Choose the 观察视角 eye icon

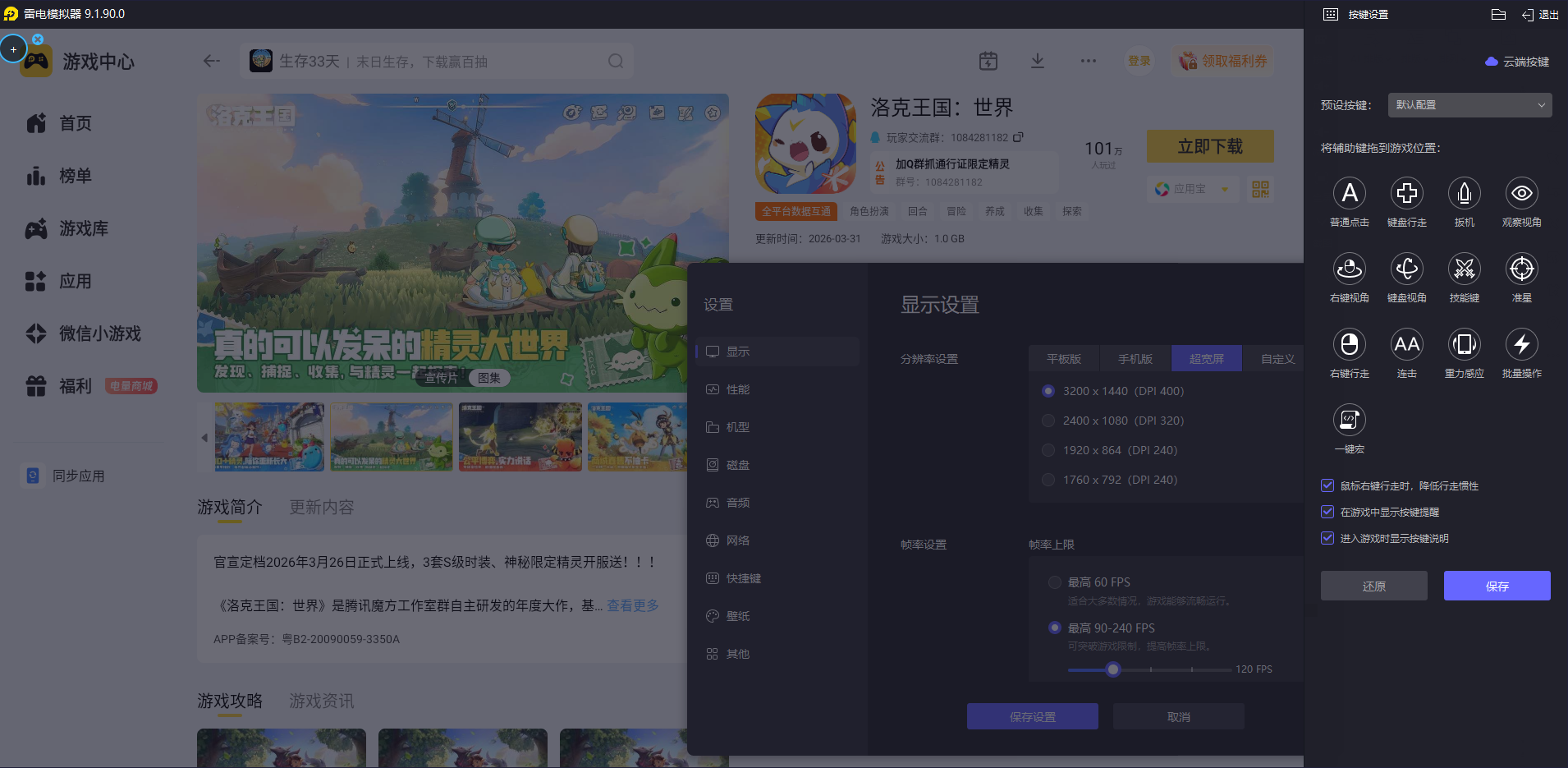(x=1521, y=193)
